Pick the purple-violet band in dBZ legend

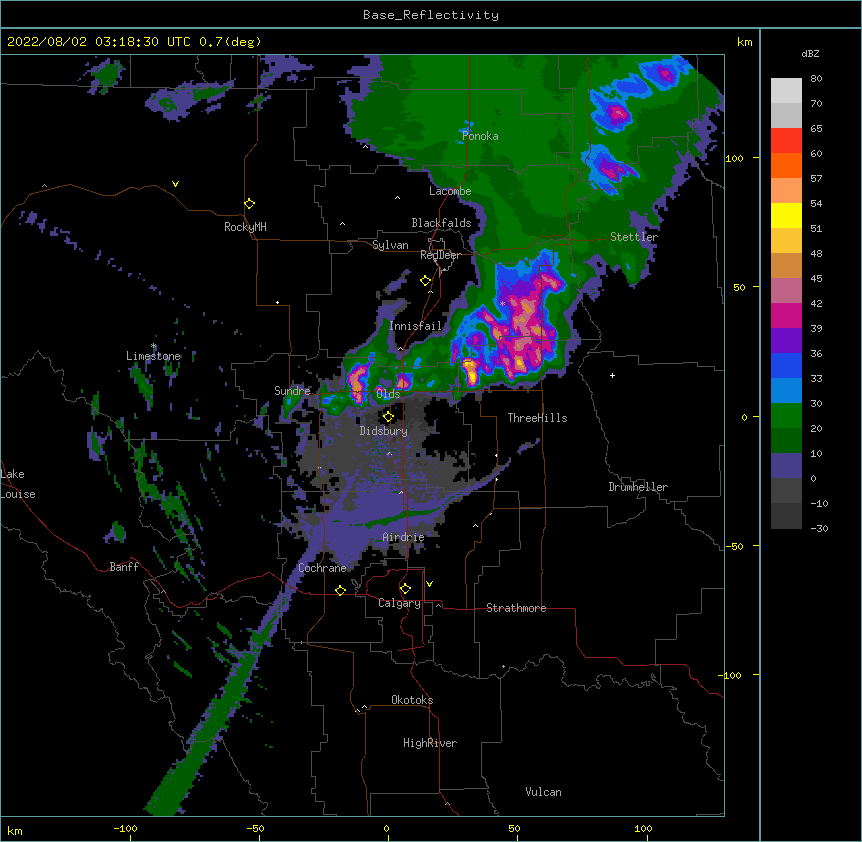coord(786,341)
